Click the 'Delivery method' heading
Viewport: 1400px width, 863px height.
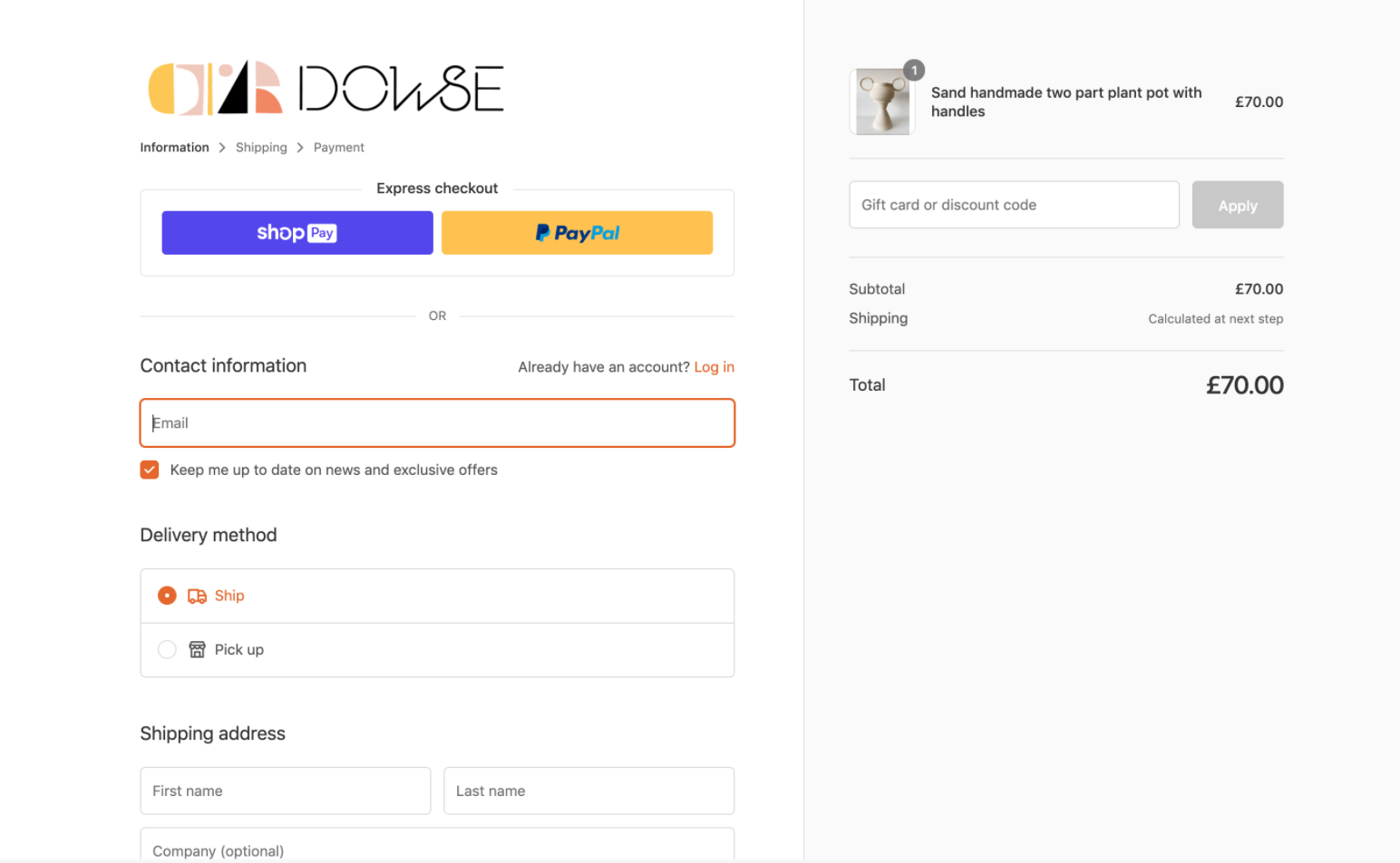(x=209, y=535)
